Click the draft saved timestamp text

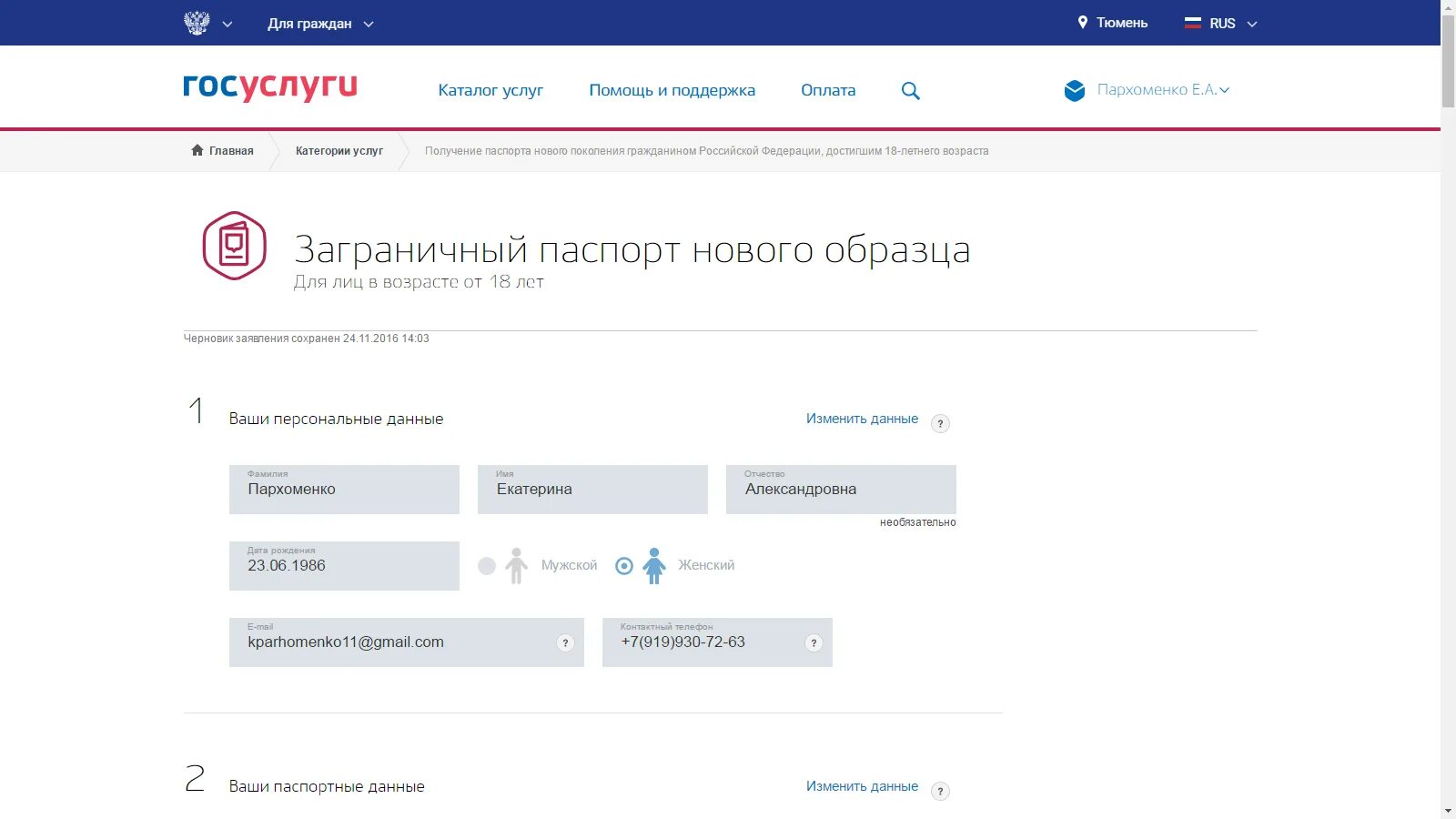click(307, 339)
